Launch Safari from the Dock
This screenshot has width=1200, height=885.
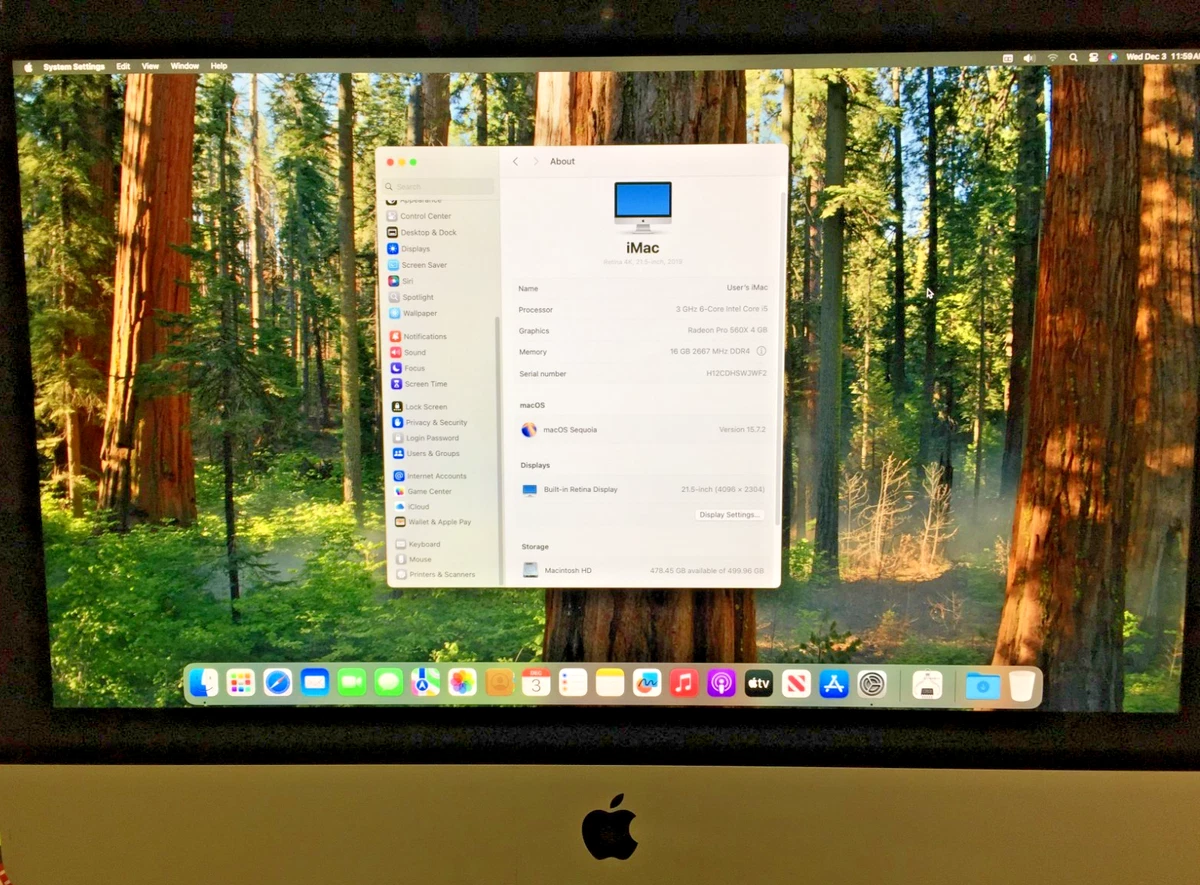277,683
